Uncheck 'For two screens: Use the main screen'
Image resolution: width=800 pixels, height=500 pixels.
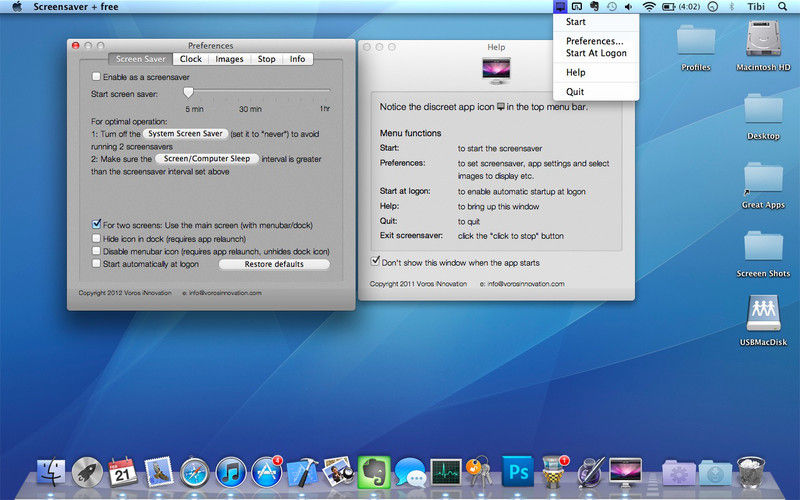pos(96,224)
